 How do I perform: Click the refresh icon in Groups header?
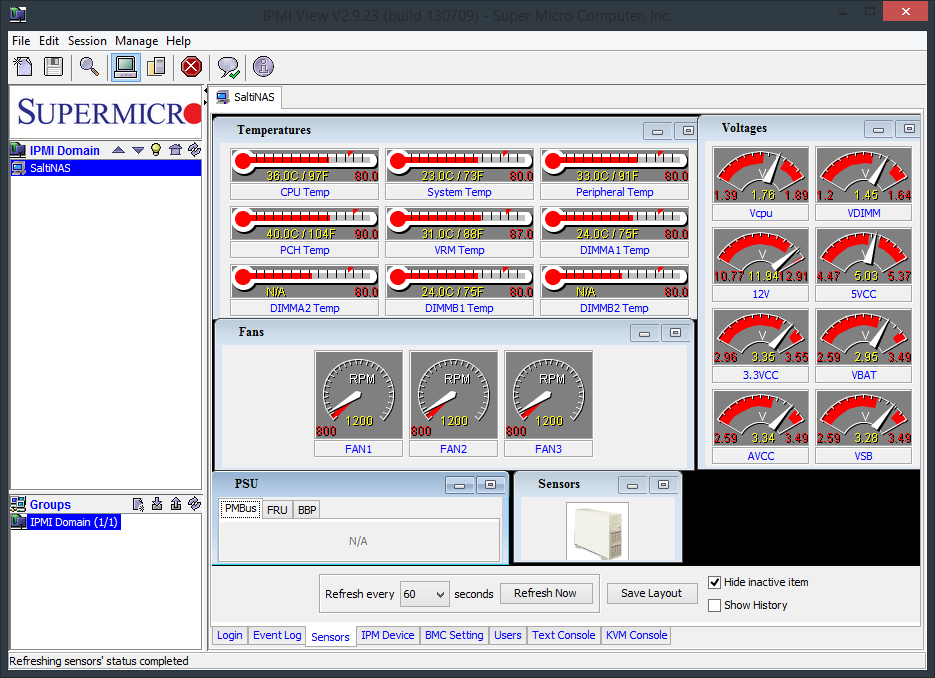coord(194,504)
